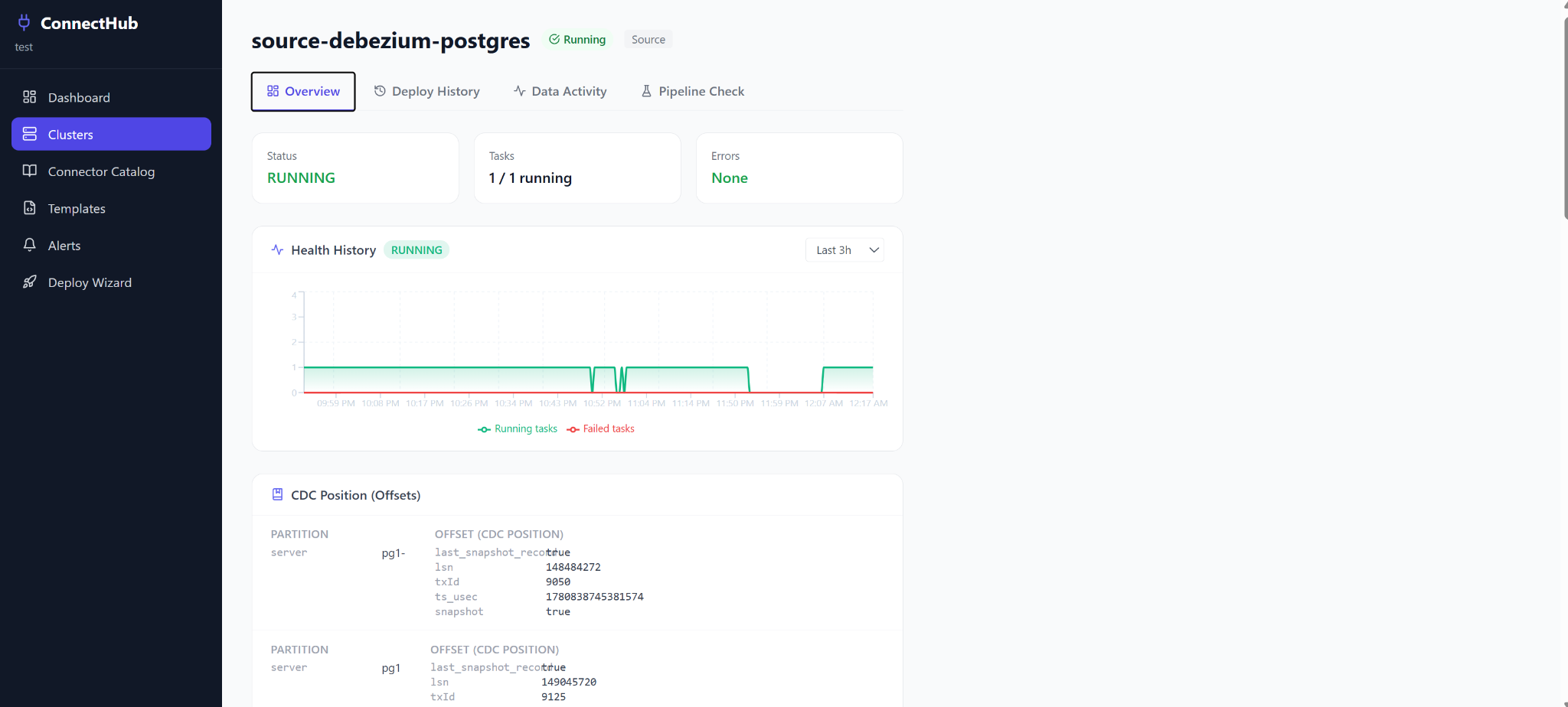This screenshot has height=707, width=1568.
Task: Click the Health History pulse icon
Action: [x=278, y=250]
